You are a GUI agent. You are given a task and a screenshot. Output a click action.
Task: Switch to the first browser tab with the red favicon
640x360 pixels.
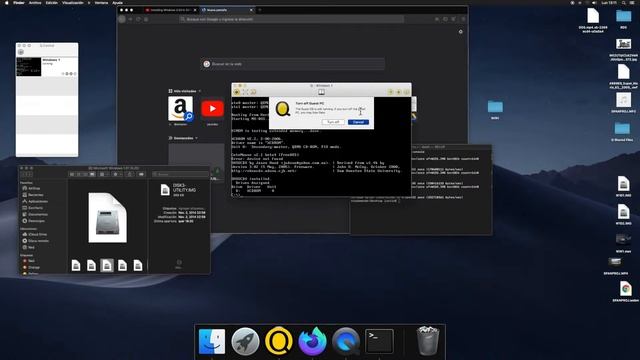(170, 10)
